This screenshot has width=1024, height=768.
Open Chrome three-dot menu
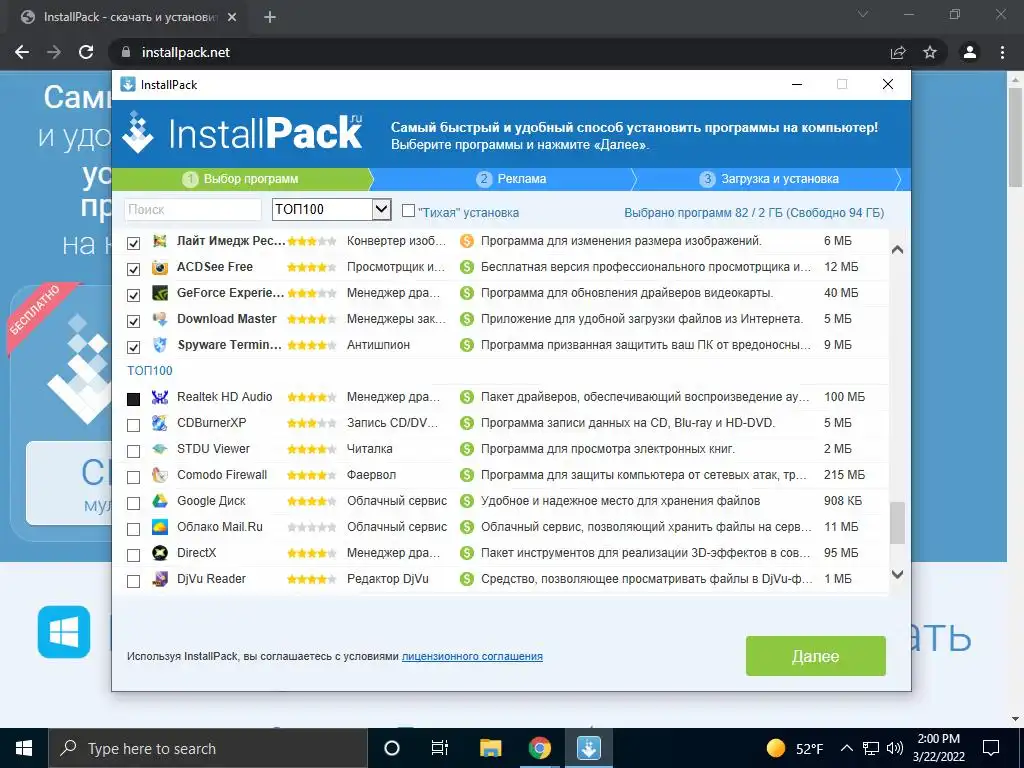(1002, 52)
